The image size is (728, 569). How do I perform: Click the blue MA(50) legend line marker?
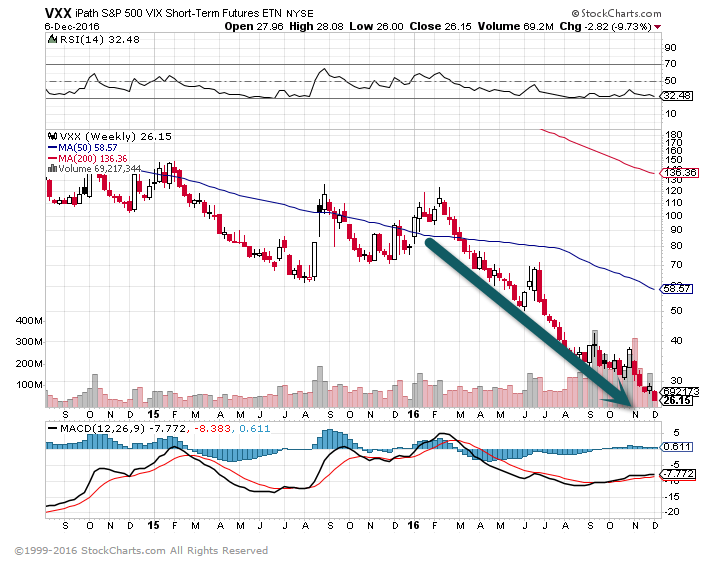(x=52, y=148)
